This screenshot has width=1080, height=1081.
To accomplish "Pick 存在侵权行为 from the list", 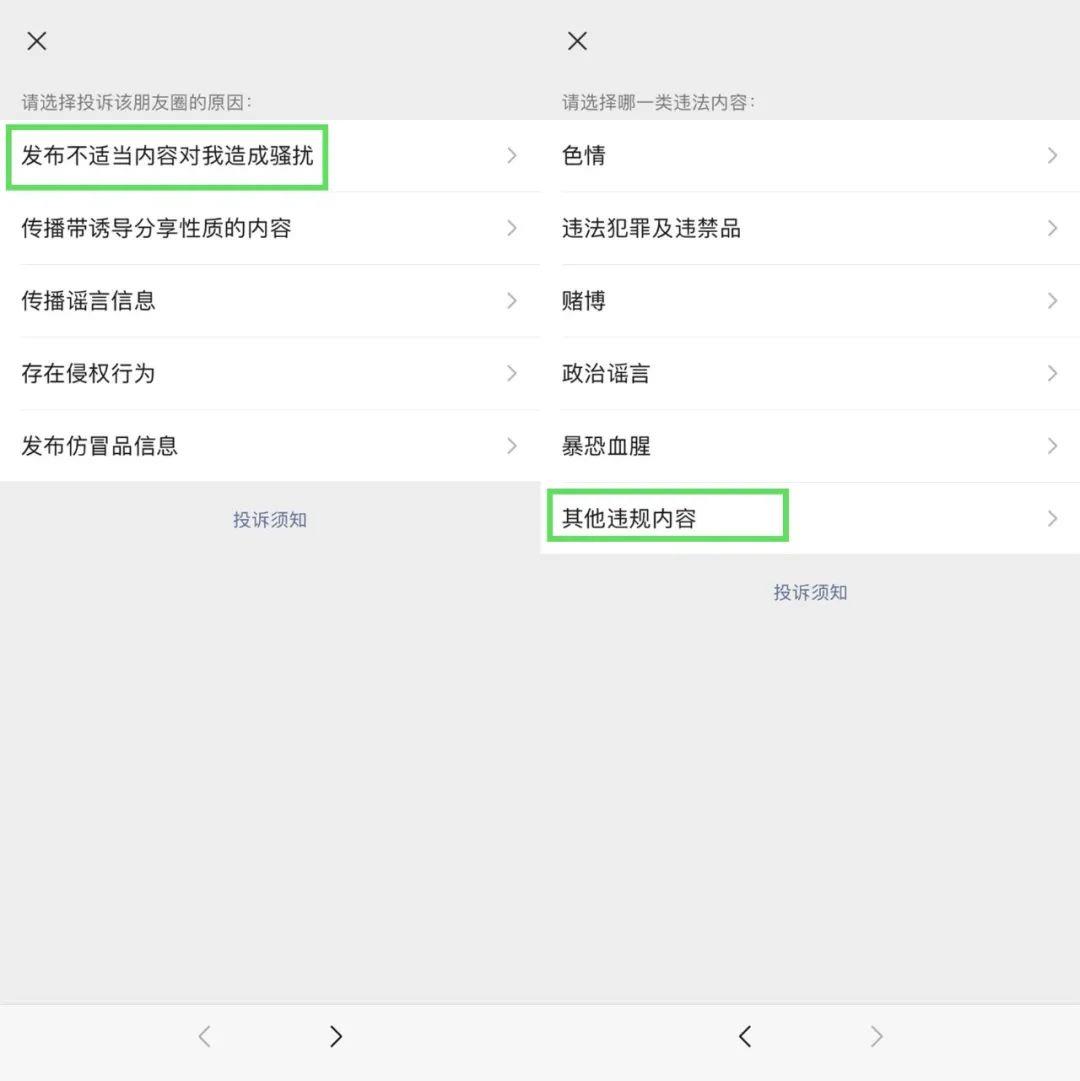I will click(89, 373).
